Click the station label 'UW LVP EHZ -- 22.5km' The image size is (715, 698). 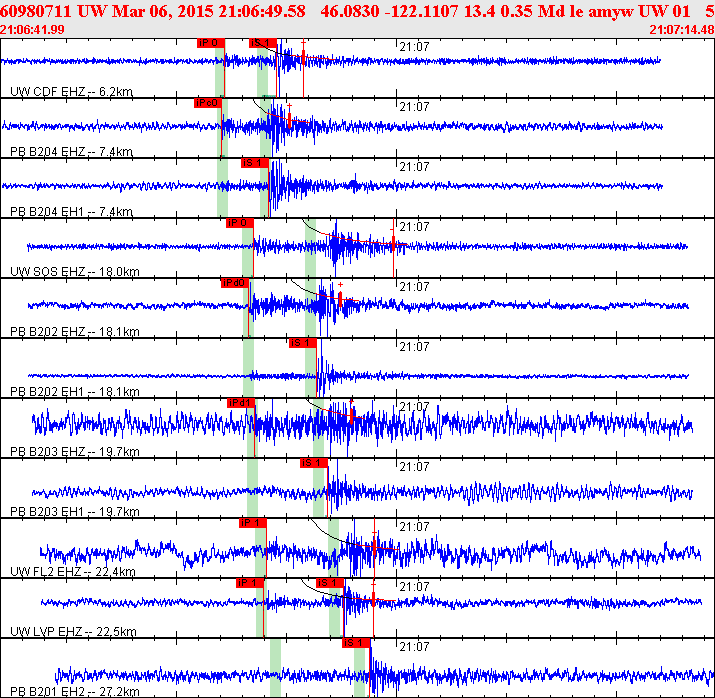[x=73, y=631]
